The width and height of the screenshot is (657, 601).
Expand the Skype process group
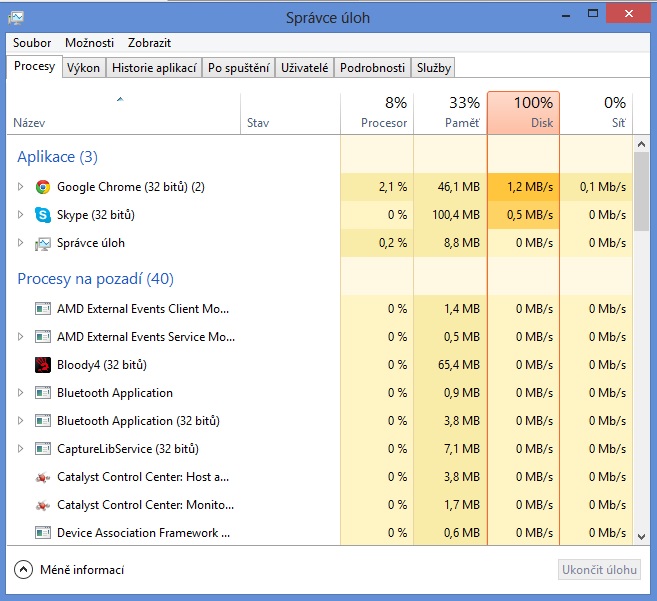(x=20, y=215)
